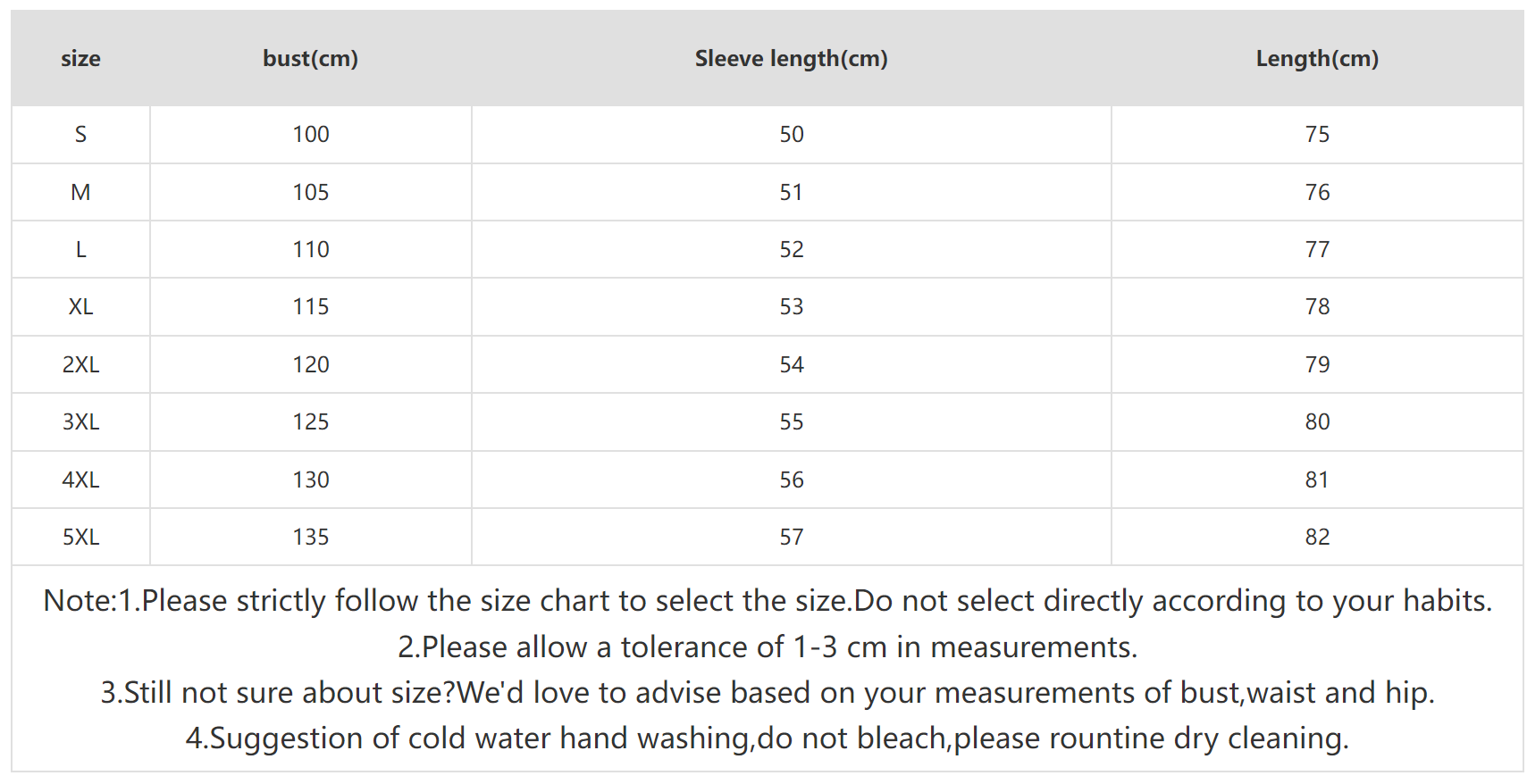Select the 4XL size cell
This screenshot has width=1527, height=784.
click(80, 480)
